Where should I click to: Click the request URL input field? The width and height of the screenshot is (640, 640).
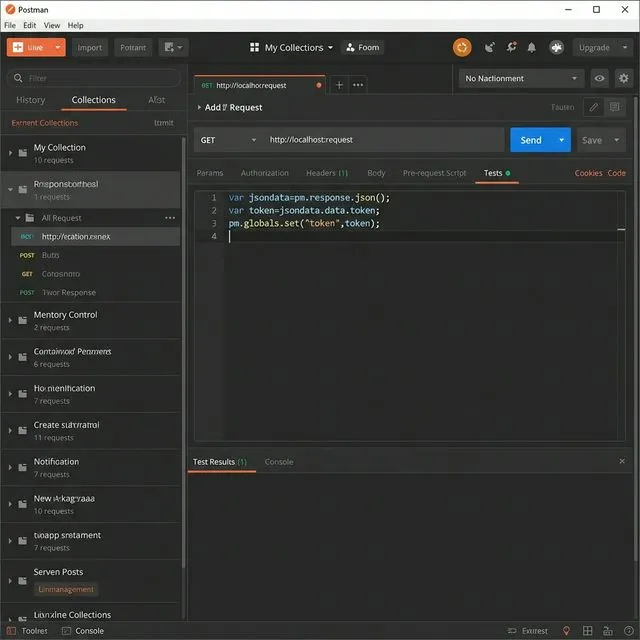[380, 140]
